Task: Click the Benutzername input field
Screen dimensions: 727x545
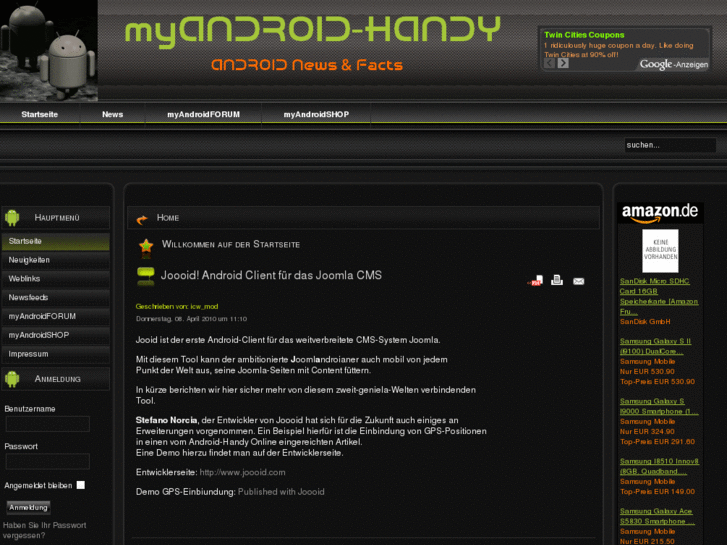Action: pos(48,424)
